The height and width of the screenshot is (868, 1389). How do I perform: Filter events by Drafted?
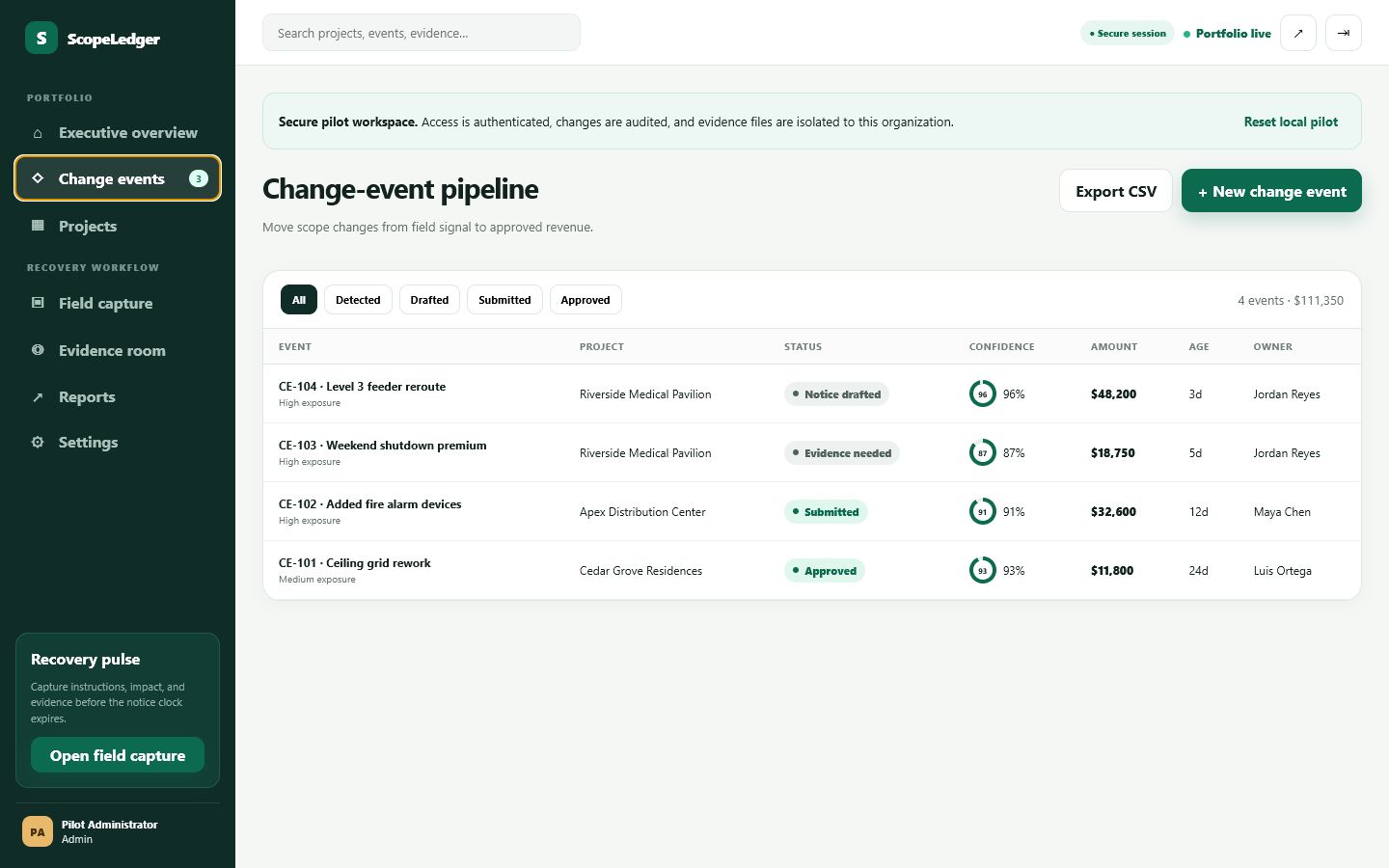[429, 300]
